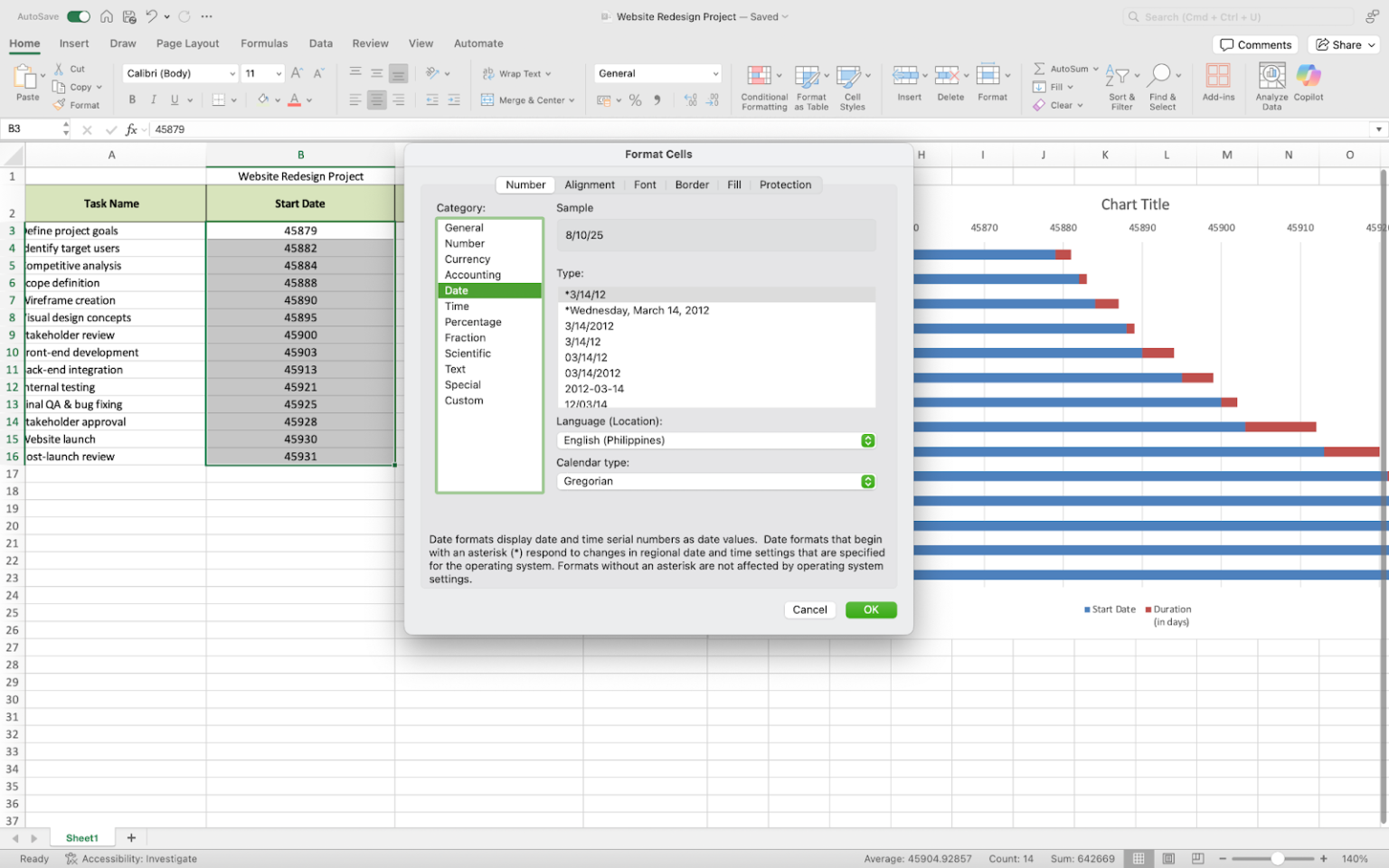This screenshot has width=1389, height=868.
Task: Apply percent number style
Action: pos(636,100)
